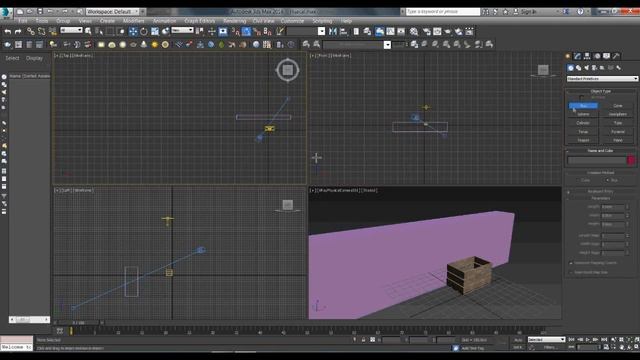Click the ViewCube in top viewport
Viewport: 640px width, 360px height.
287,70
